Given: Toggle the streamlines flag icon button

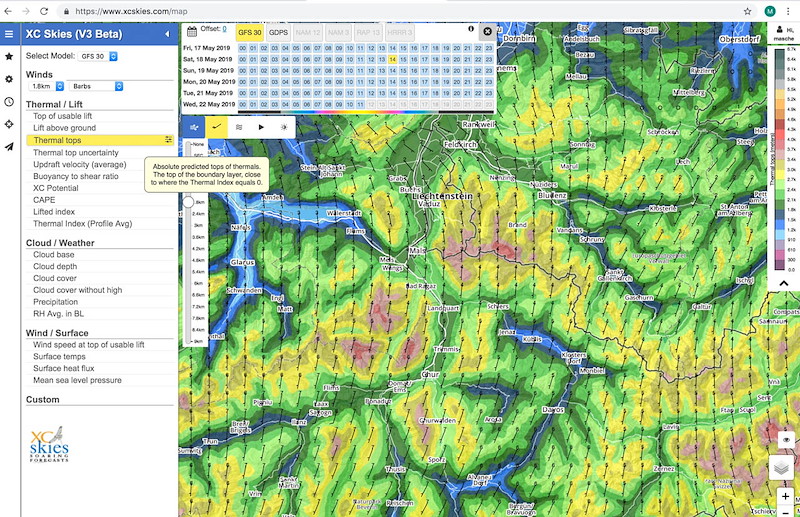Looking at the screenshot, I should [x=239, y=127].
